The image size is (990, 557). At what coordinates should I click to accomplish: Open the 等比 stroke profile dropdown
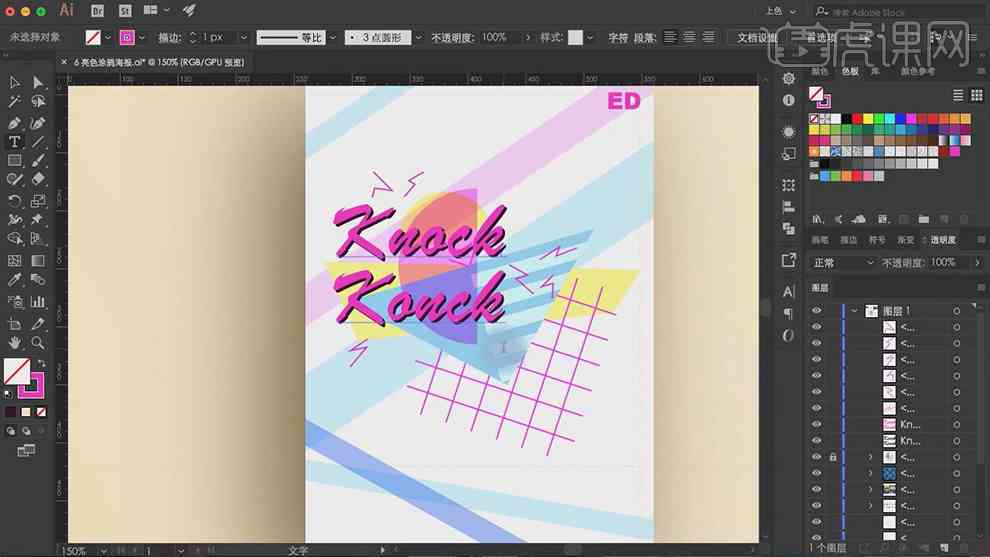333,38
